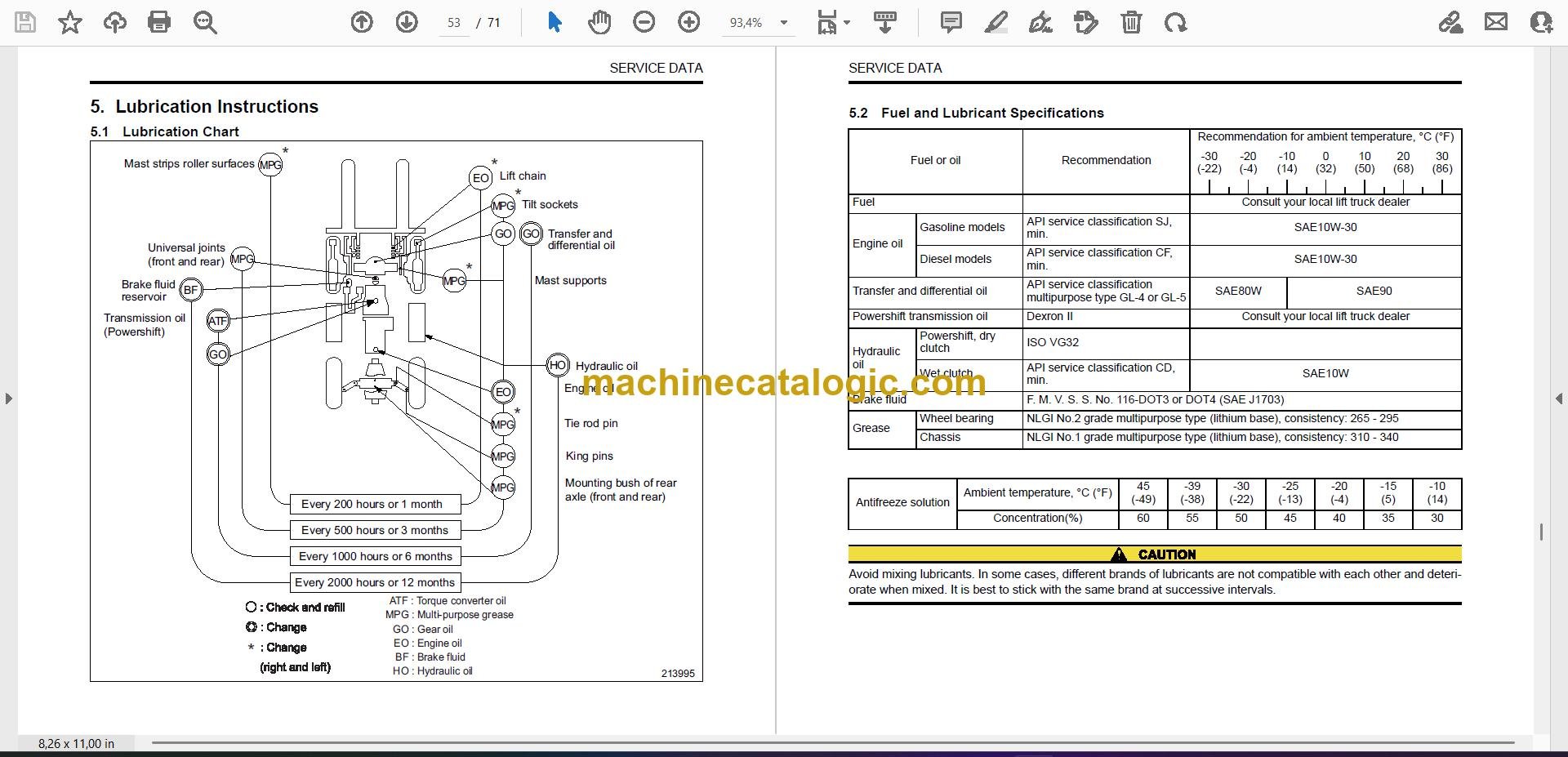Click the 'ISO VG32' table cell

pyautogui.click(x=1106, y=343)
